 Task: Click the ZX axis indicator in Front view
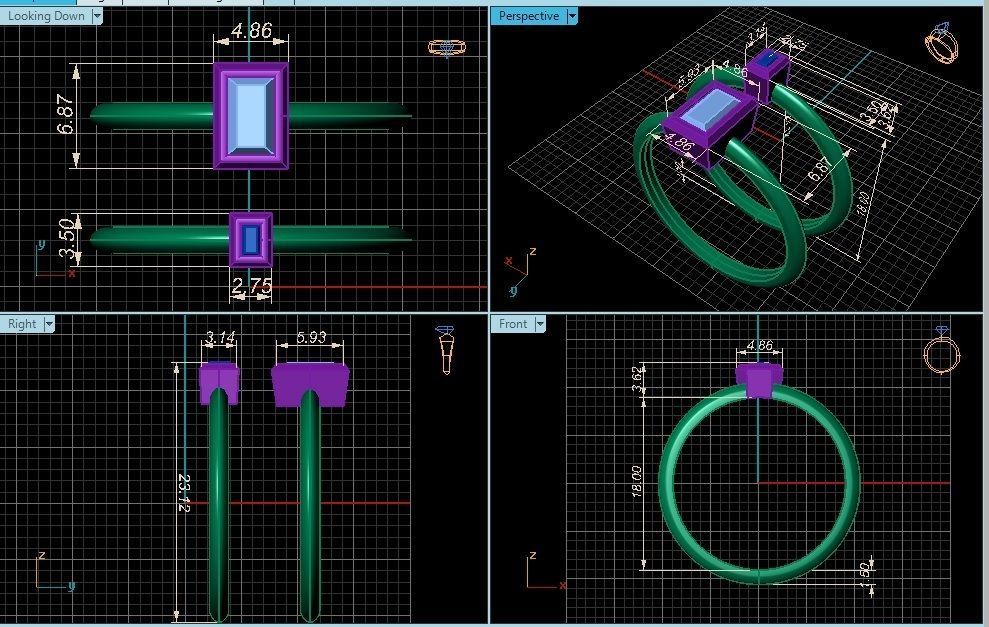546,572
